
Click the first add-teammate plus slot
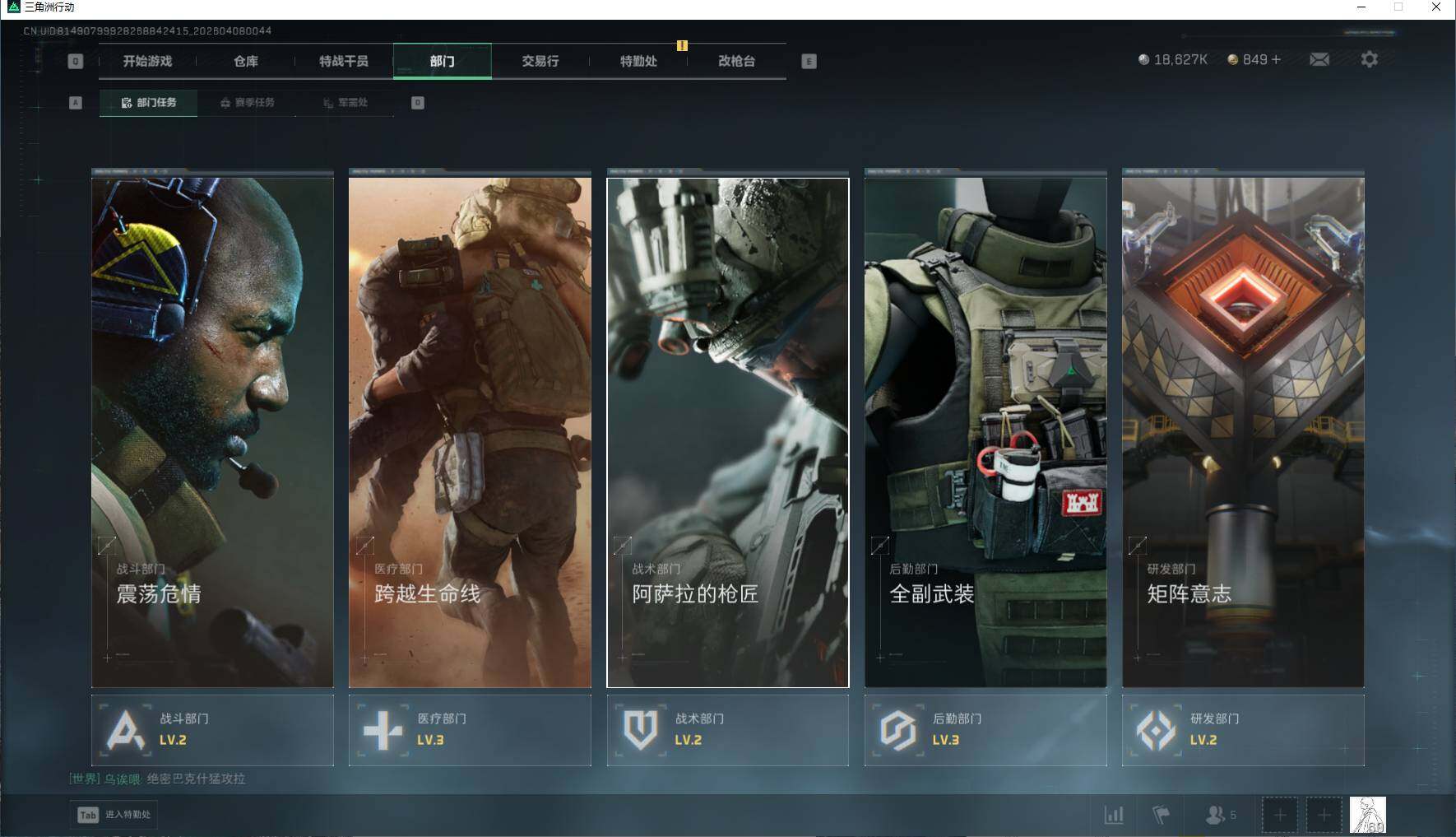click(1280, 815)
